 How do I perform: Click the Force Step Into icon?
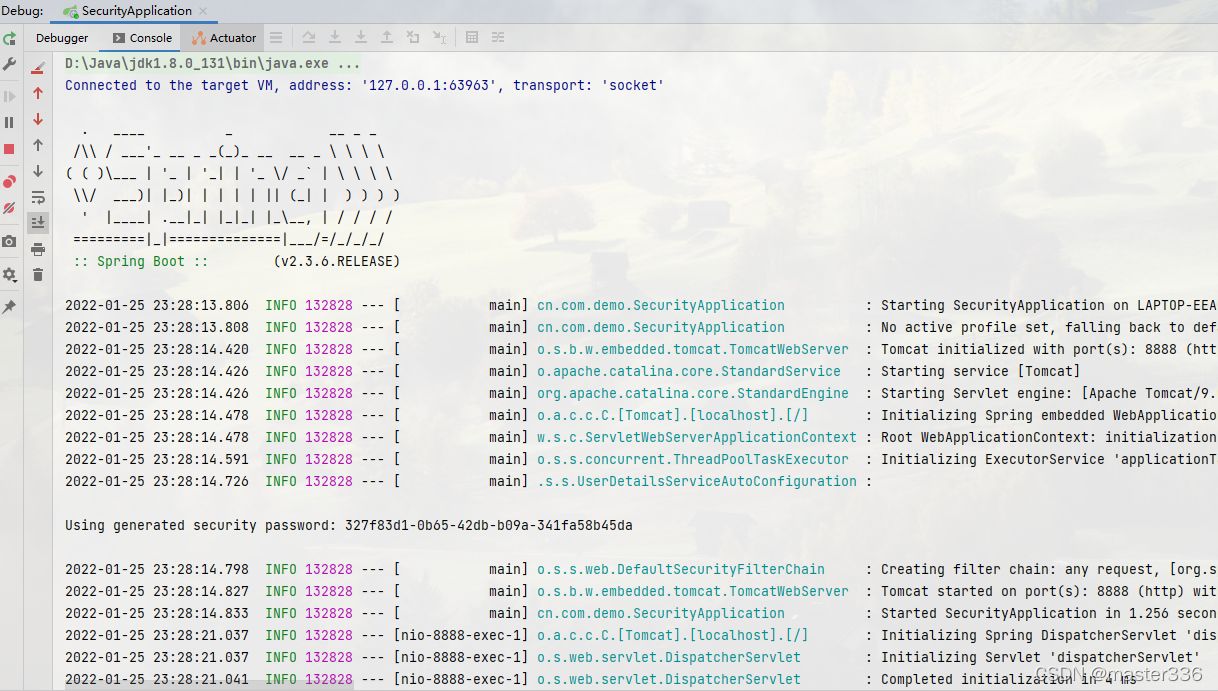[361, 38]
